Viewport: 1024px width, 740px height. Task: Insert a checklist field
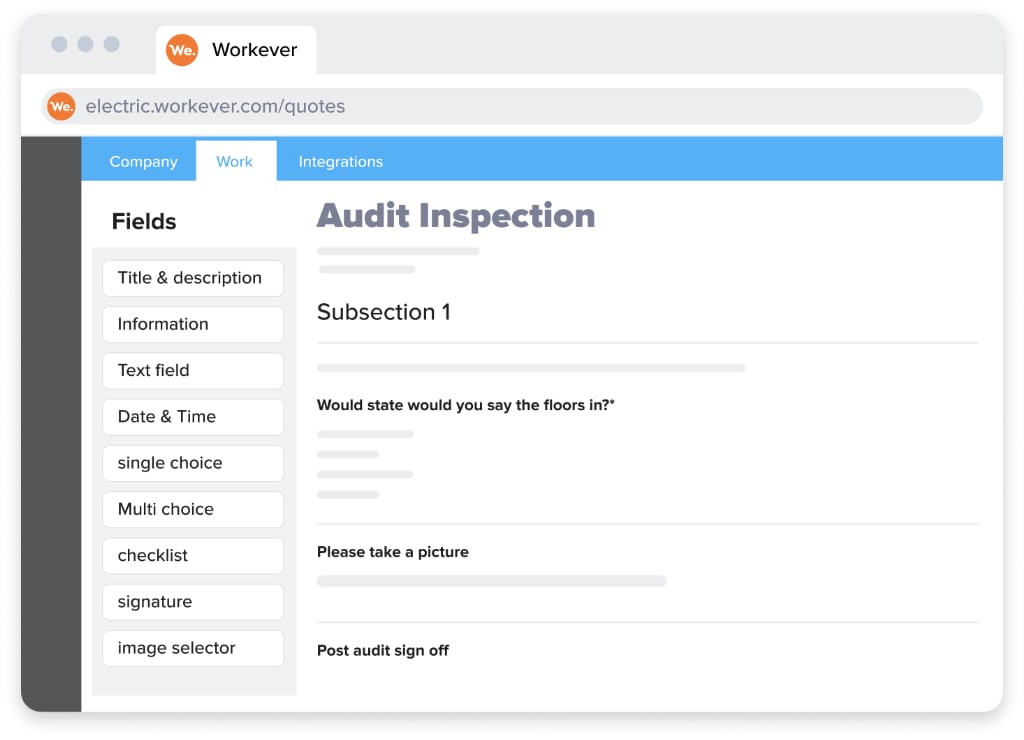[192, 555]
